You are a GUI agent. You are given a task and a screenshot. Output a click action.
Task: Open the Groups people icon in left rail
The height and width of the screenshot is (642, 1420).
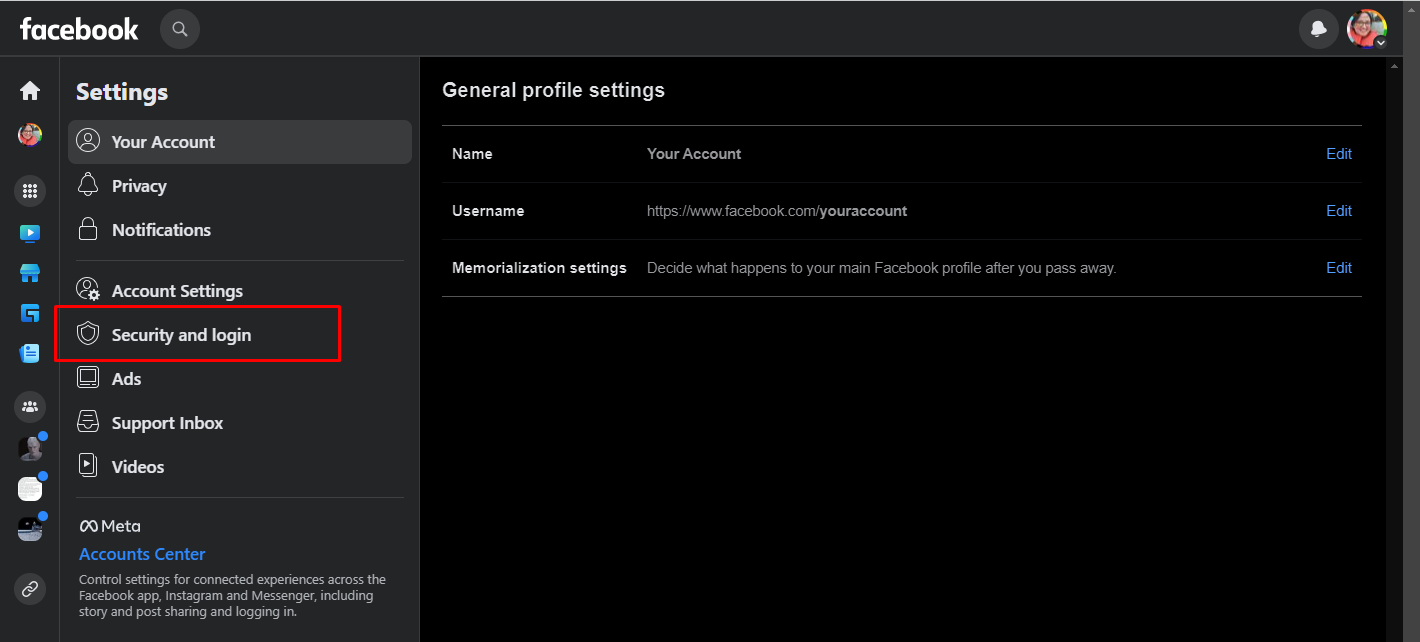[30, 406]
